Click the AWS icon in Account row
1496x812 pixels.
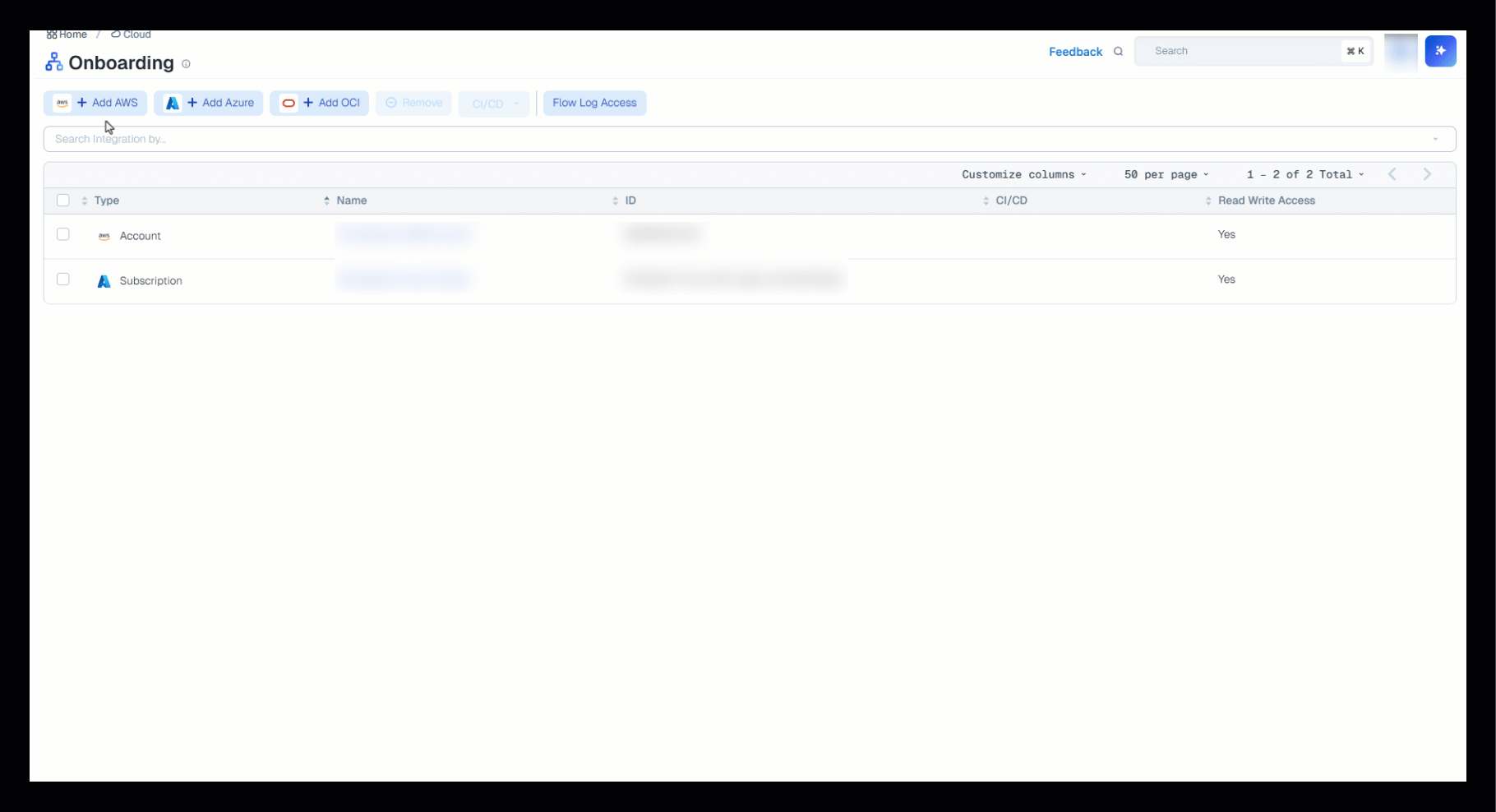click(x=104, y=236)
